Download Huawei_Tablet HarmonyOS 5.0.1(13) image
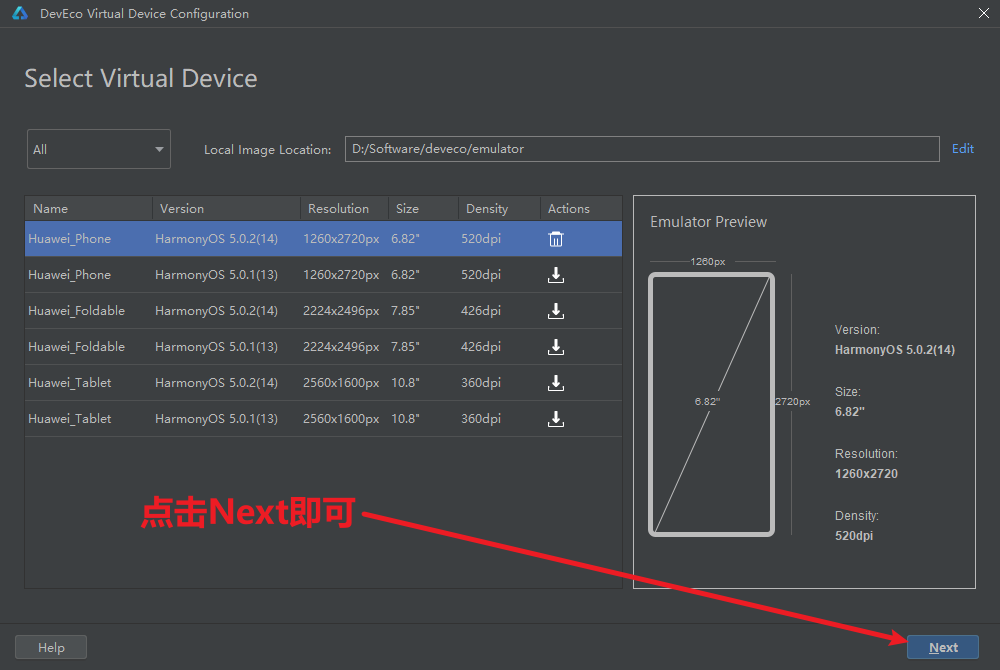This screenshot has height=670, width=1000. pos(555,419)
